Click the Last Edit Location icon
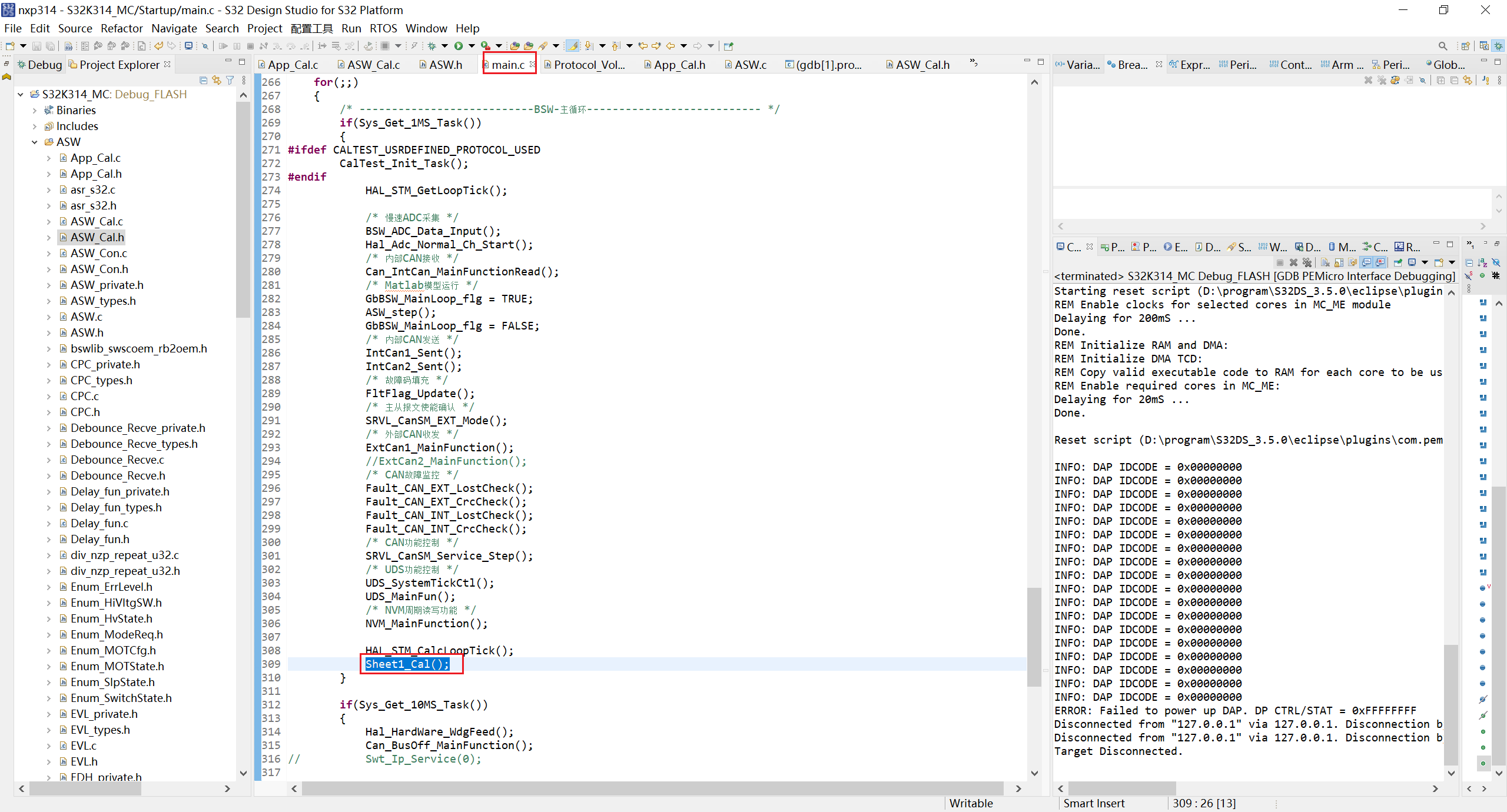This screenshot has width=1507, height=812. pos(643,46)
